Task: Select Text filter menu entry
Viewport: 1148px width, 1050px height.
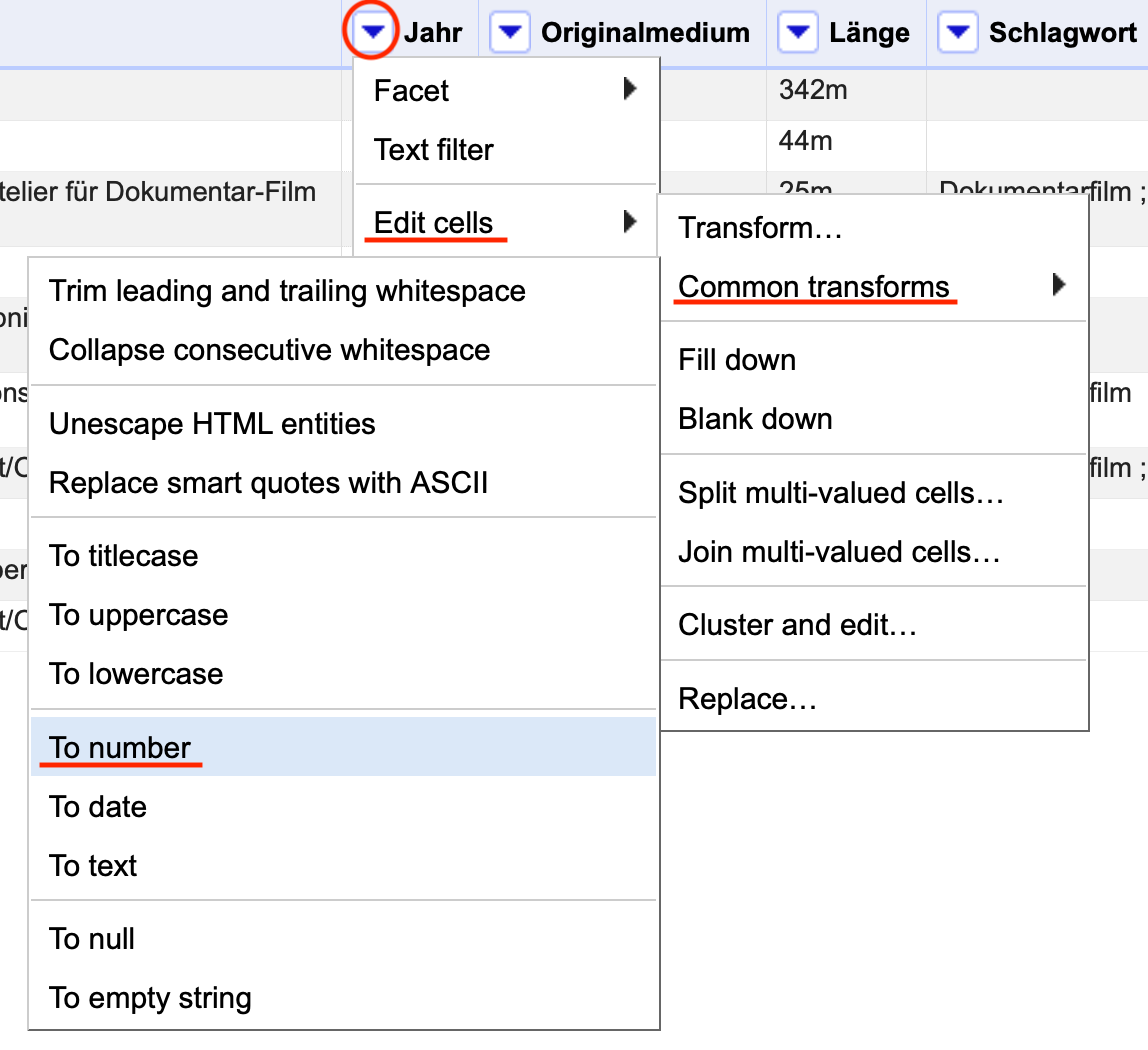Action: pyautogui.click(x=506, y=149)
